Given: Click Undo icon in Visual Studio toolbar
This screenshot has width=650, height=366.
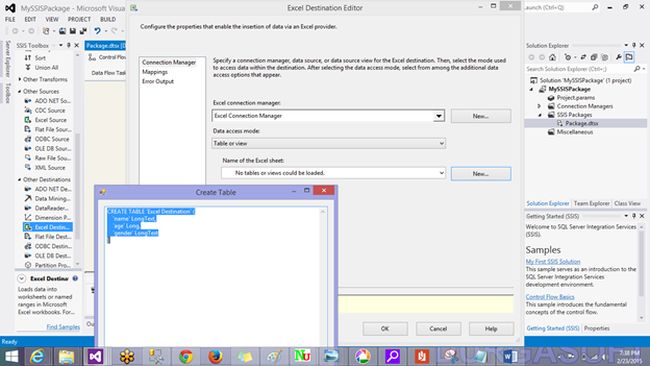Looking at the screenshot, I should tap(97, 31).
